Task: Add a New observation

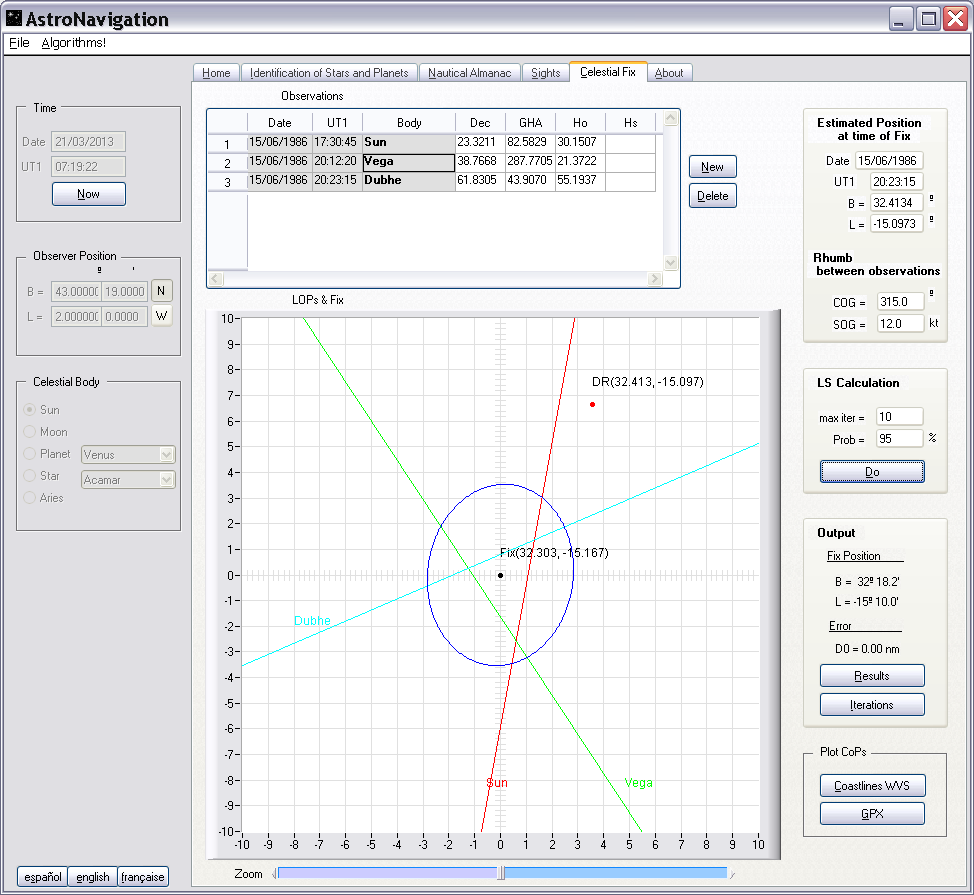Action: [712, 167]
